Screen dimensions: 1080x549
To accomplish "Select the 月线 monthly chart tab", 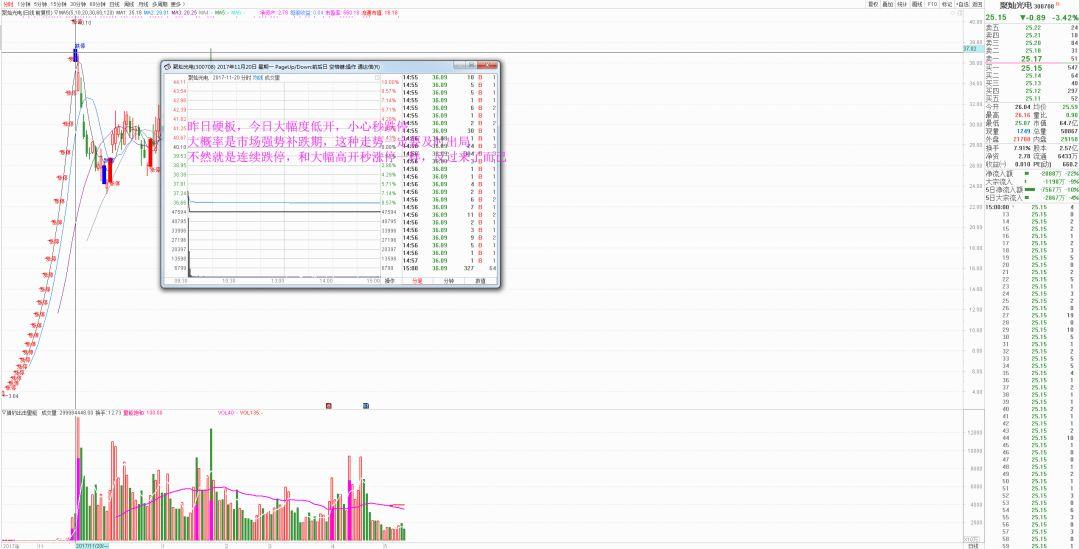I will [143, 4].
